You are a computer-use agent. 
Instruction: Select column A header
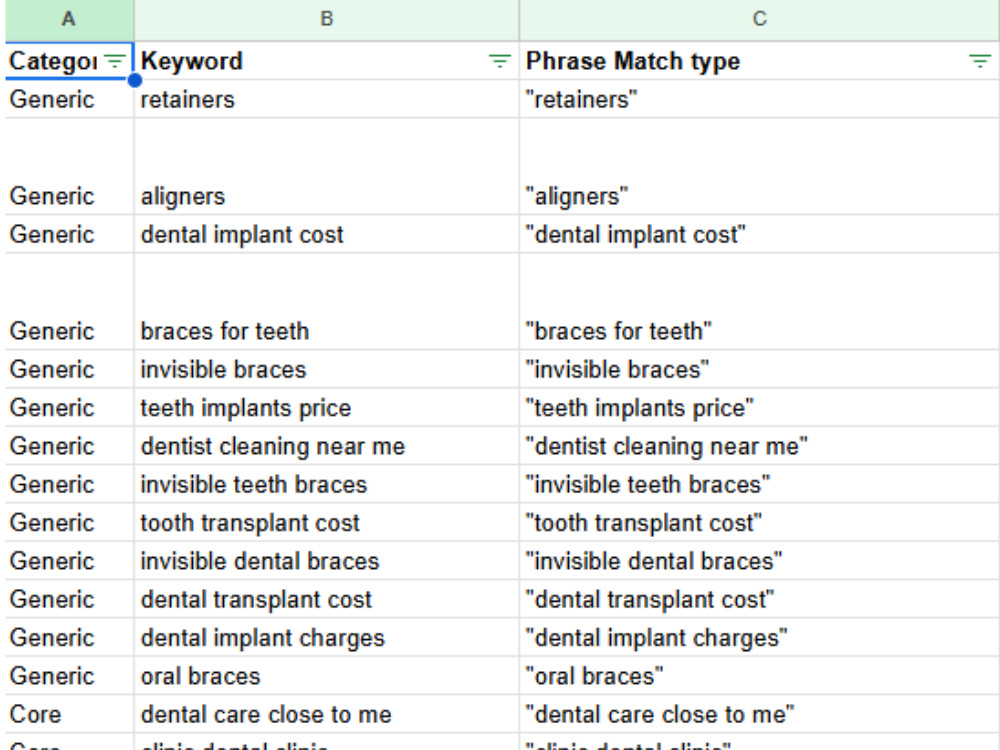pyautogui.click(x=69, y=19)
